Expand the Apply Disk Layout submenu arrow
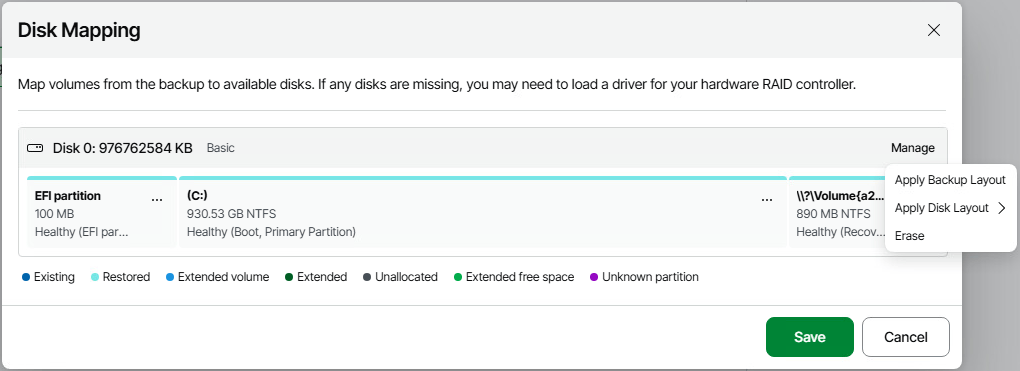This screenshot has width=1020, height=371. [1001, 208]
